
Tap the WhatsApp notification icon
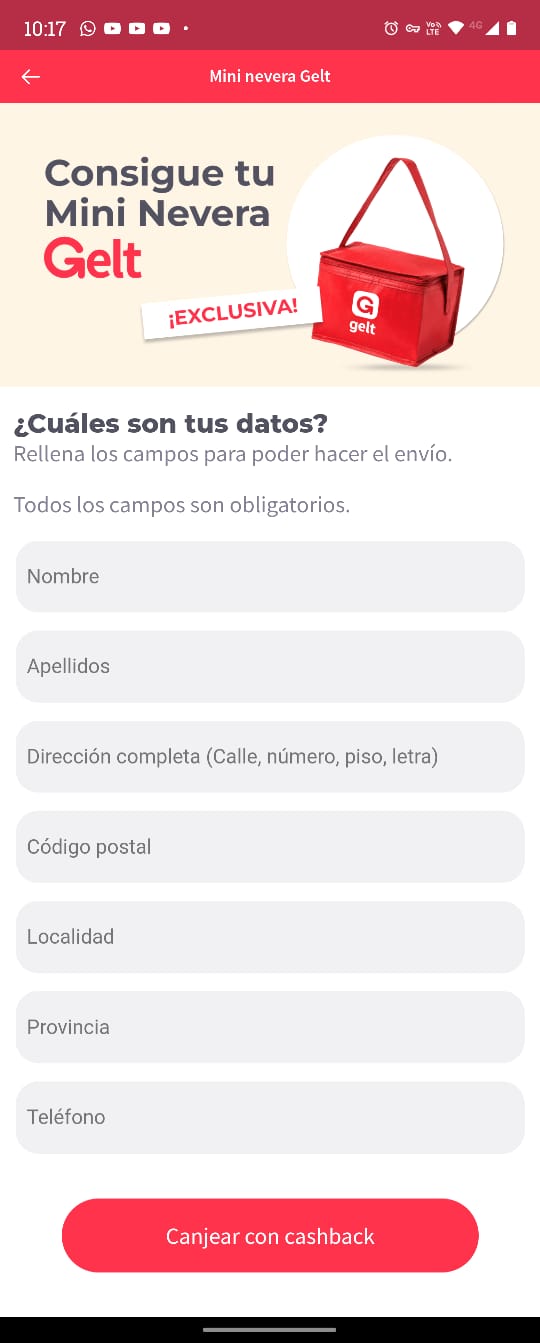coord(88,28)
